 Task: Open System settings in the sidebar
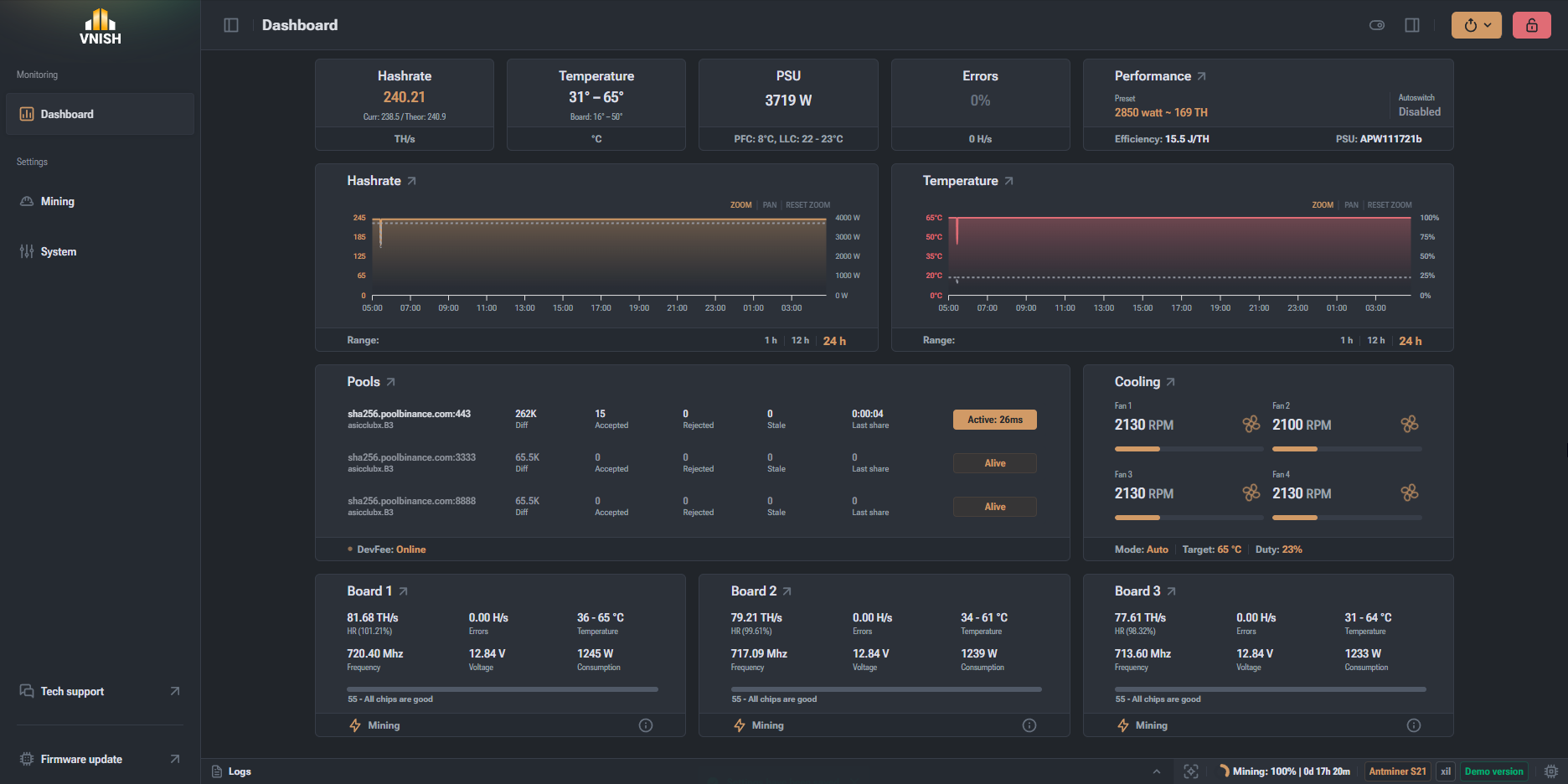click(x=101, y=251)
